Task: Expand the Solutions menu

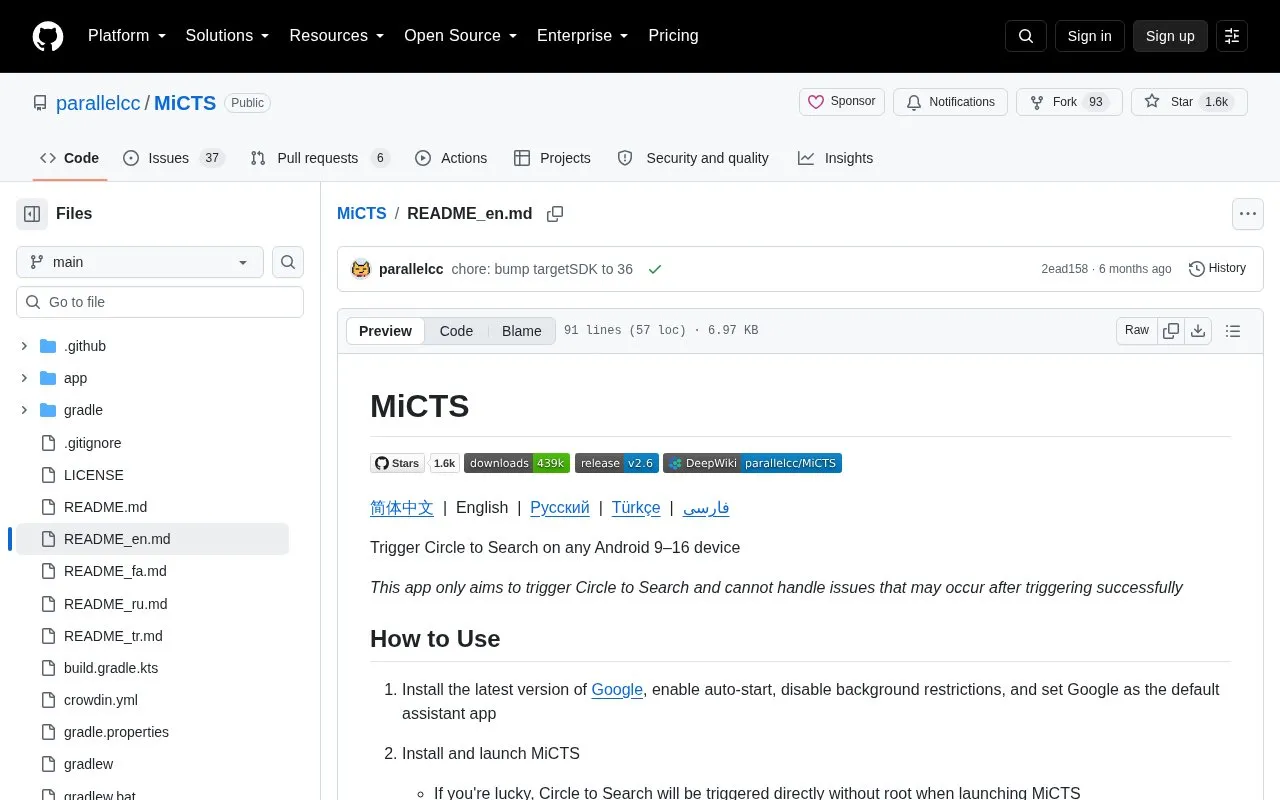Action: click(x=228, y=36)
